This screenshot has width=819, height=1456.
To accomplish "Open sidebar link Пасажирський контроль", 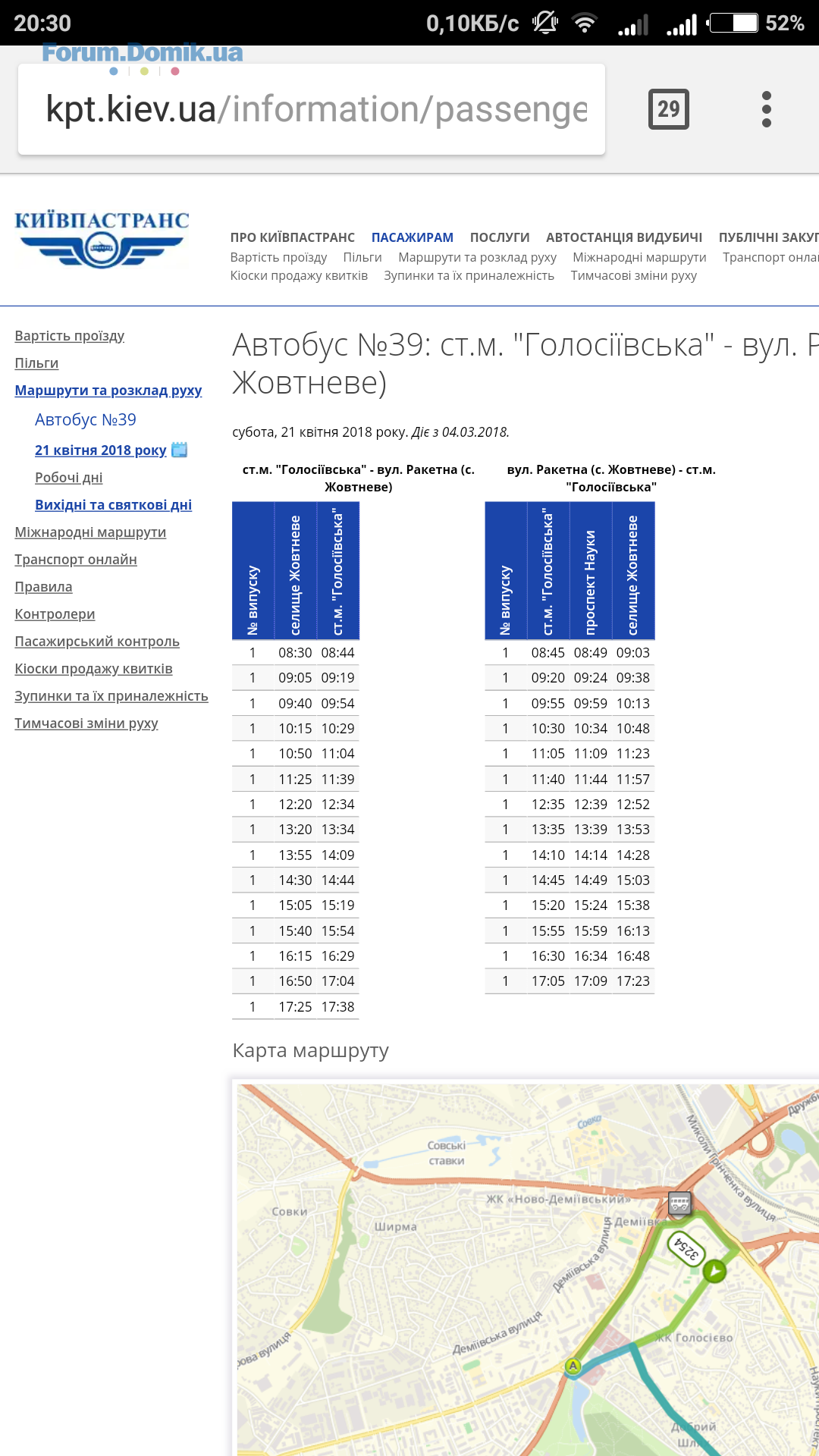I will click(97, 642).
